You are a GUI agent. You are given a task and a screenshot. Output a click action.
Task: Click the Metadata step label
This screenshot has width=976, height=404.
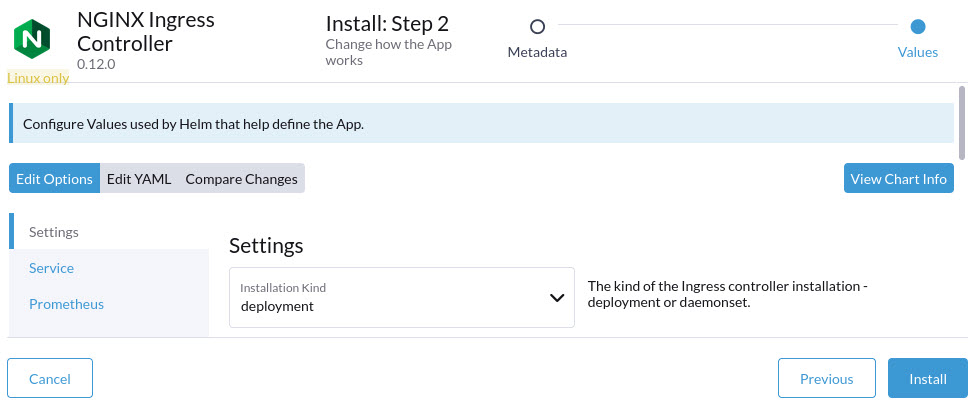pos(537,52)
